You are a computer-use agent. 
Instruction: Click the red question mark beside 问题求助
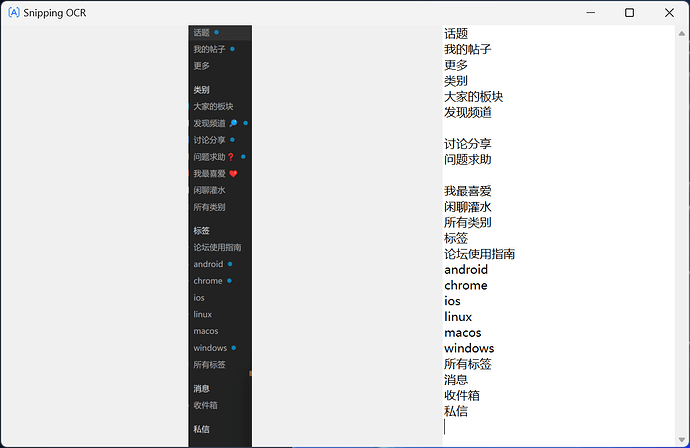tap(231, 157)
